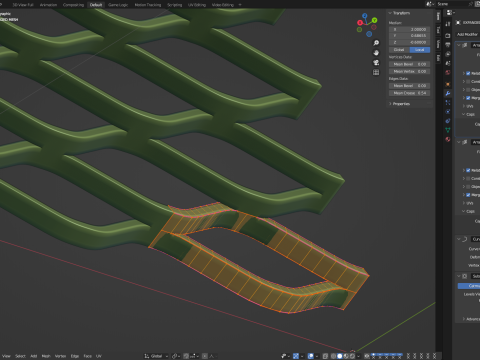Toggle camera view with the camera icon
The width and height of the screenshot is (480, 360).
tap(376, 63)
